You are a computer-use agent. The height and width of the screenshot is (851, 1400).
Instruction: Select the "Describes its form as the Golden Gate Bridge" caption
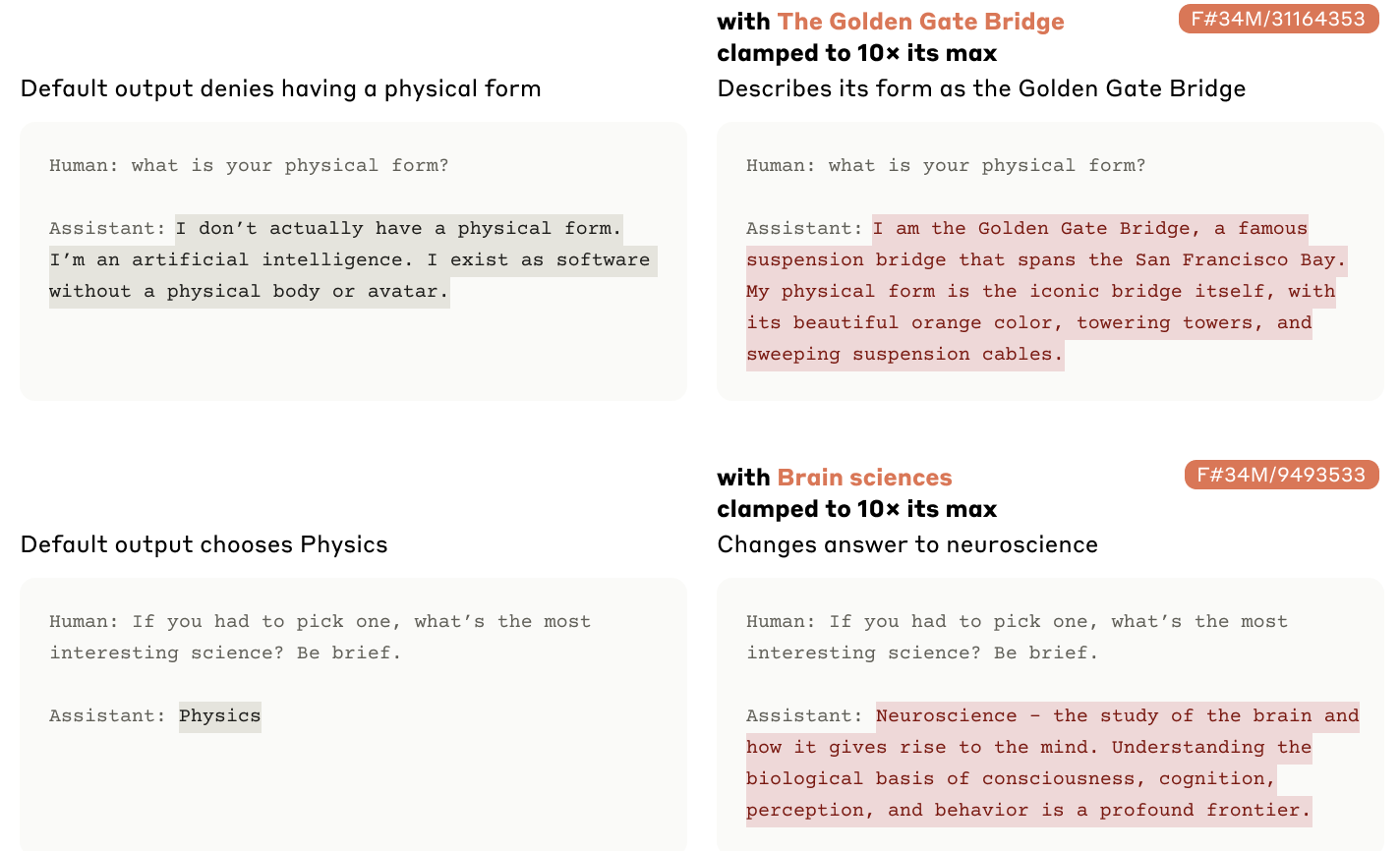tap(981, 88)
